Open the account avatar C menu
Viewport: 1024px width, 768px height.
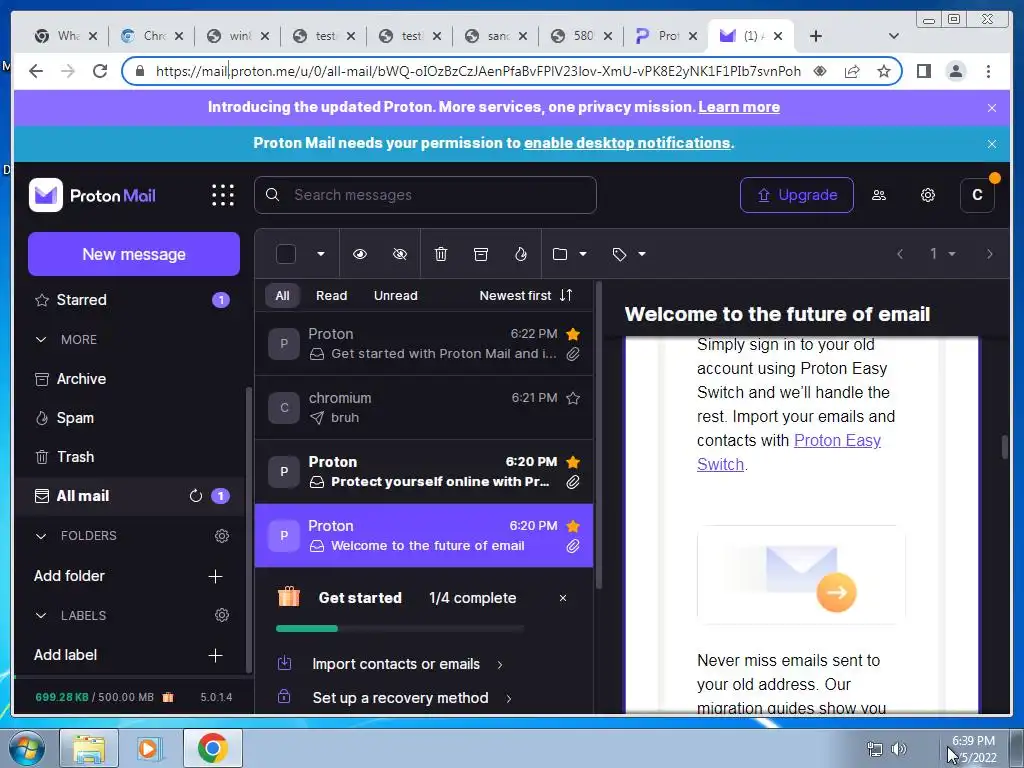977,195
